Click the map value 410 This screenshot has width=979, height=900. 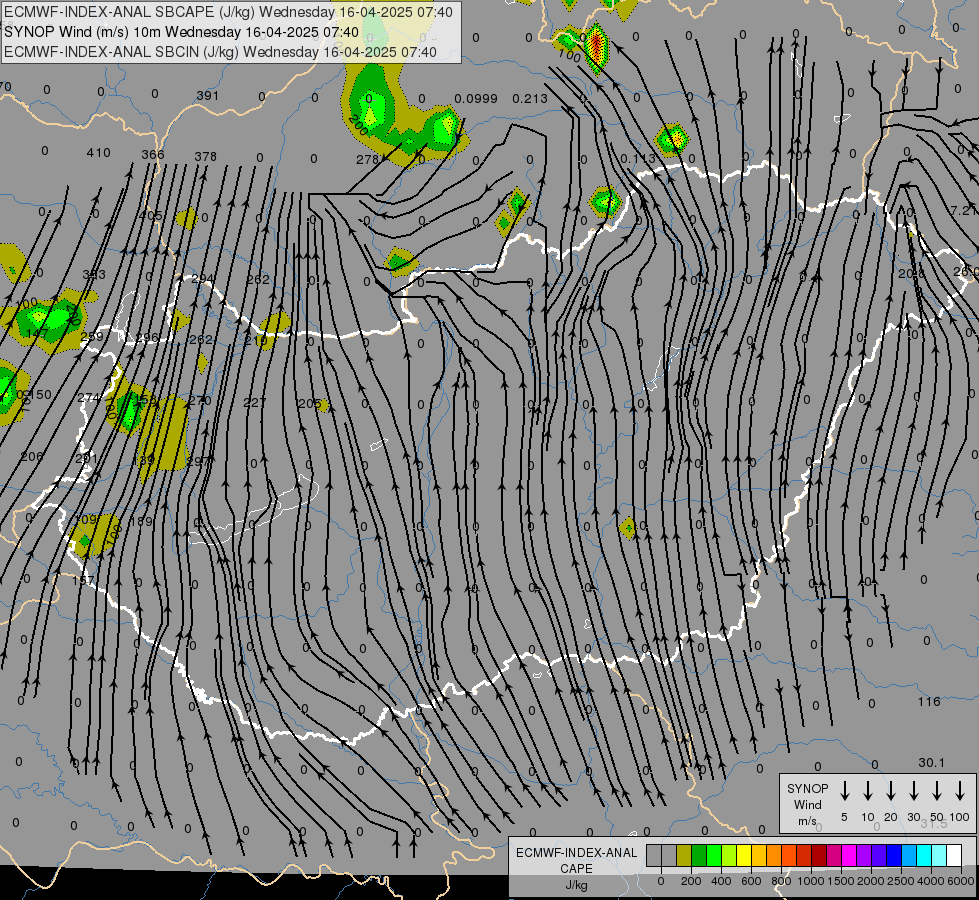(x=99, y=152)
